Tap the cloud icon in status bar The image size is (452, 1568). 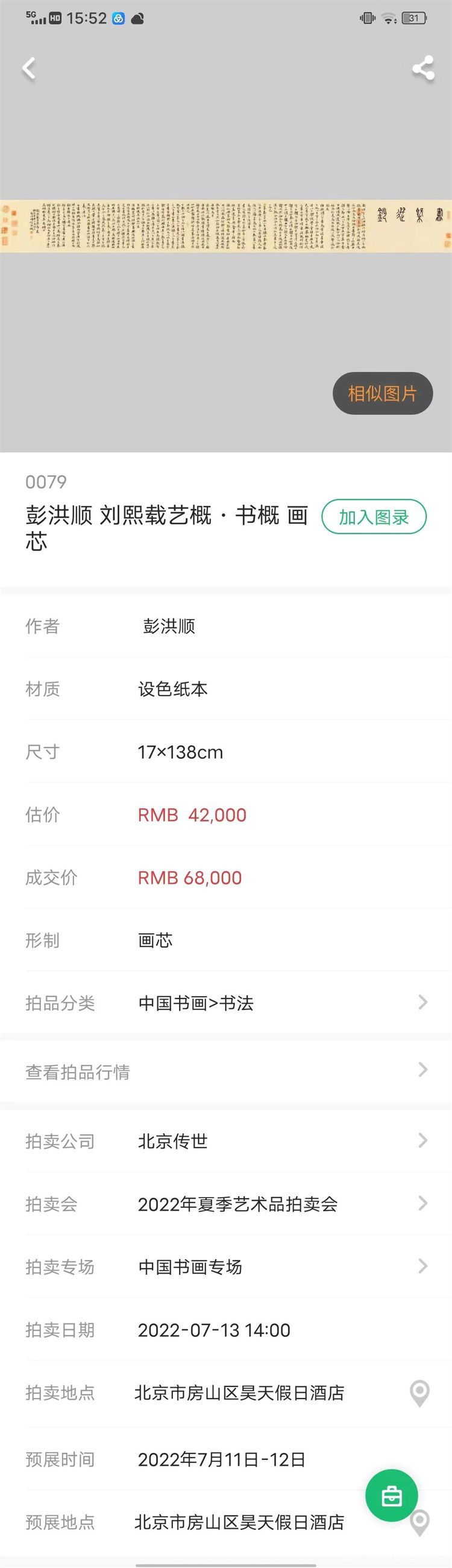tap(137, 19)
